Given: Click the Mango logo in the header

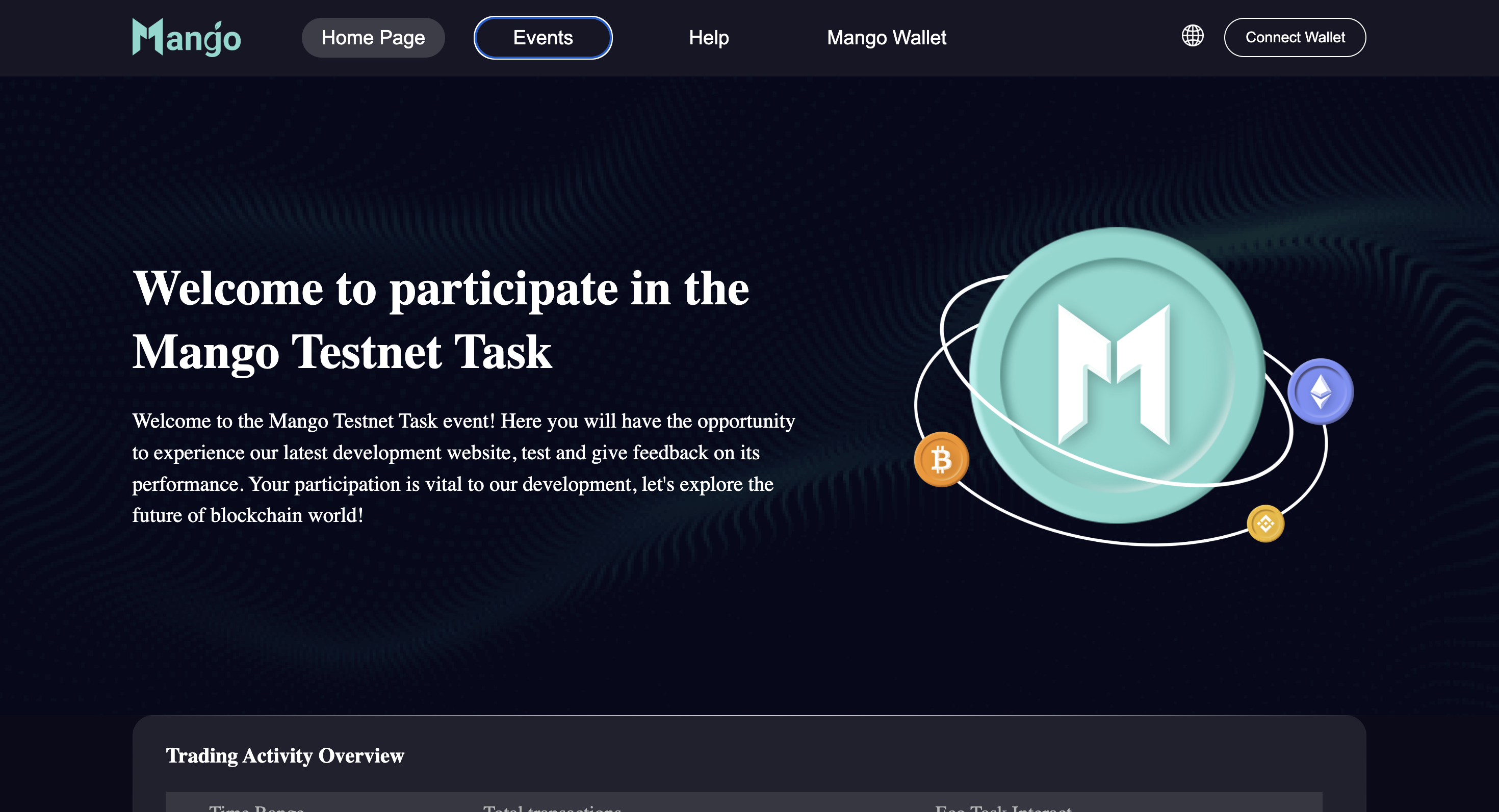Looking at the screenshot, I should [x=186, y=37].
